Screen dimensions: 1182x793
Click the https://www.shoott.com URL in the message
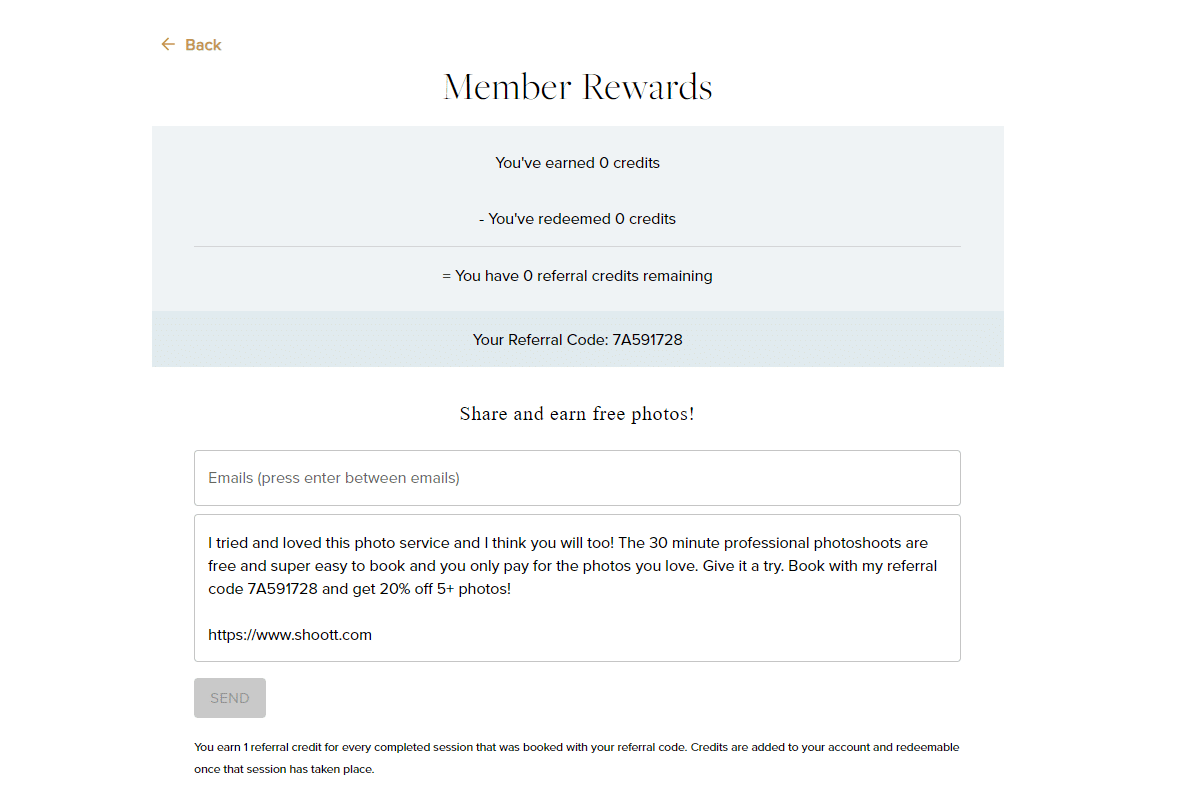[290, 635]
